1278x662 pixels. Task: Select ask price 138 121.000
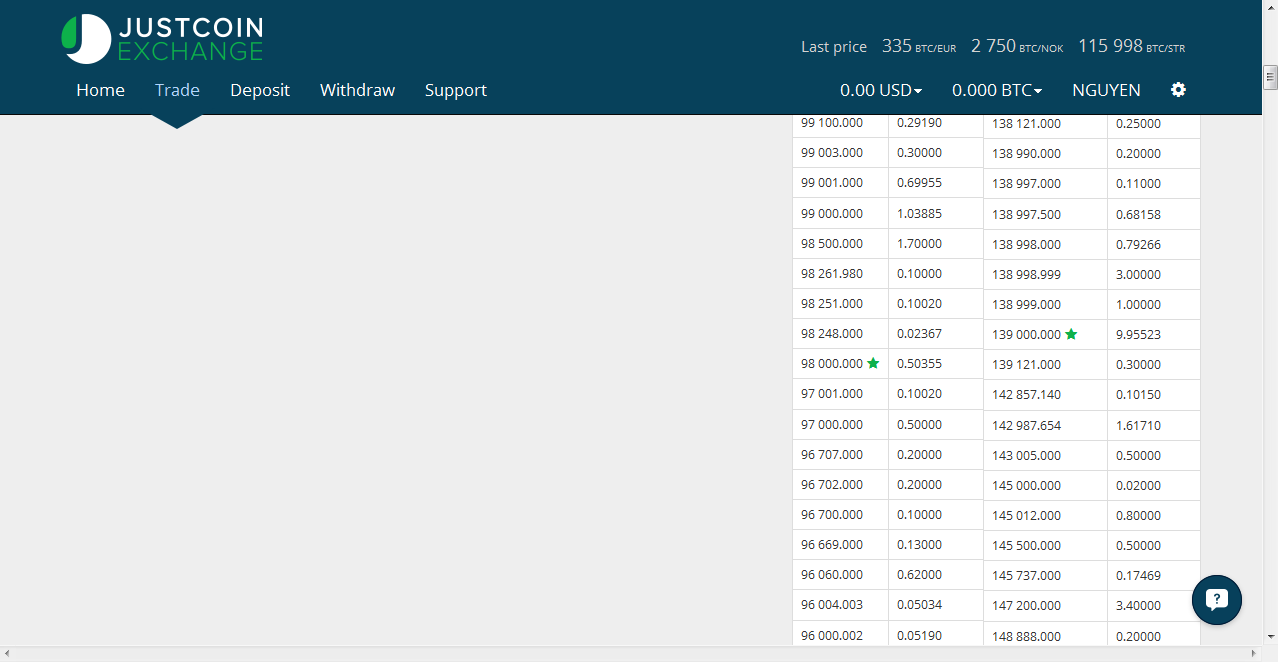[x=1027, y=123]
